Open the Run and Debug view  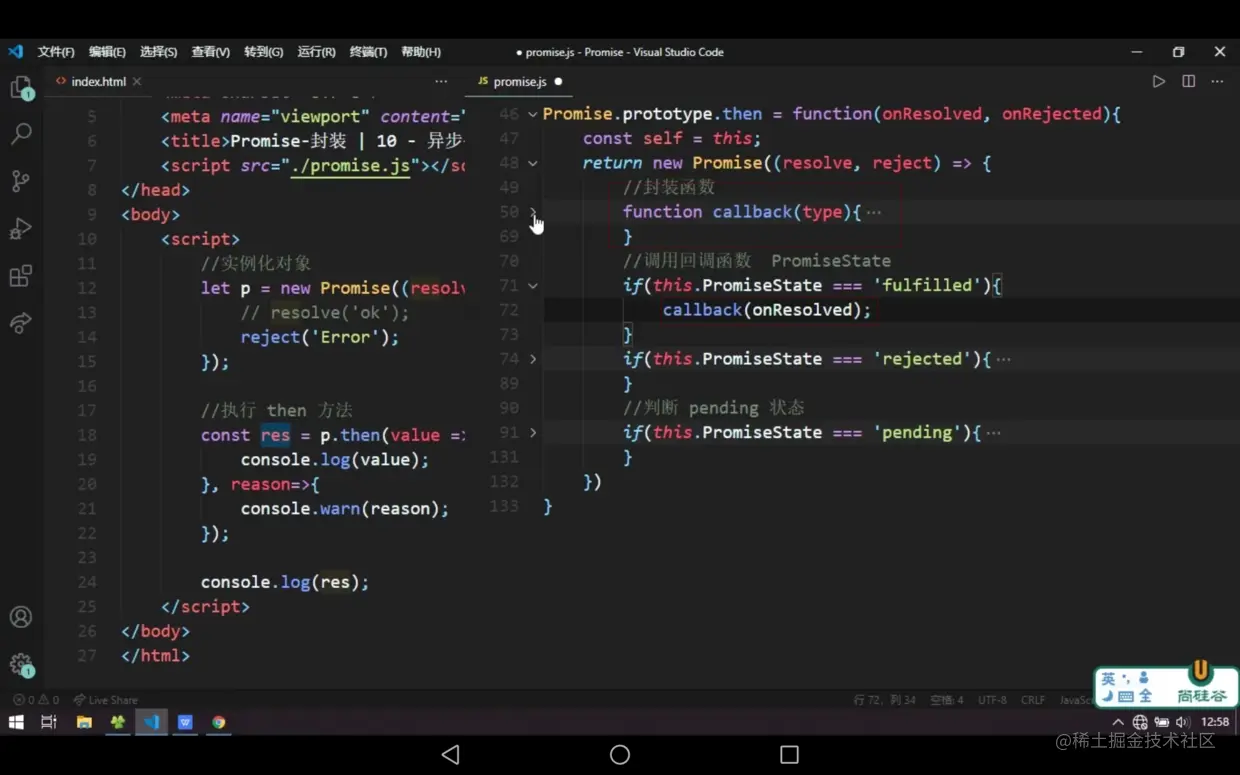pyautogui.click(x=21, y=228)
